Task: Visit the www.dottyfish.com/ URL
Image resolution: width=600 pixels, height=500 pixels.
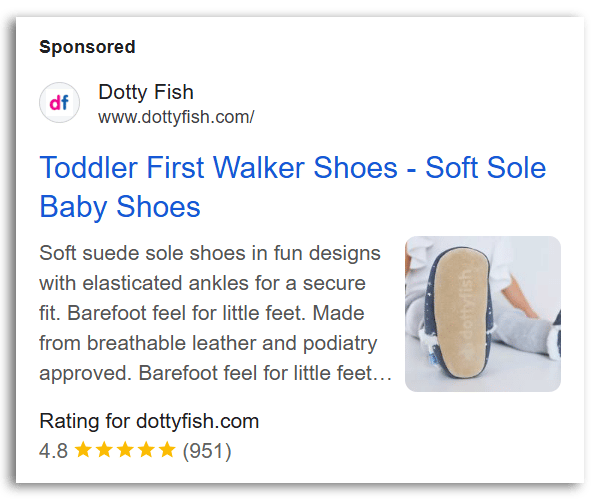Action: pyautogui.click(x=176, y=117)
